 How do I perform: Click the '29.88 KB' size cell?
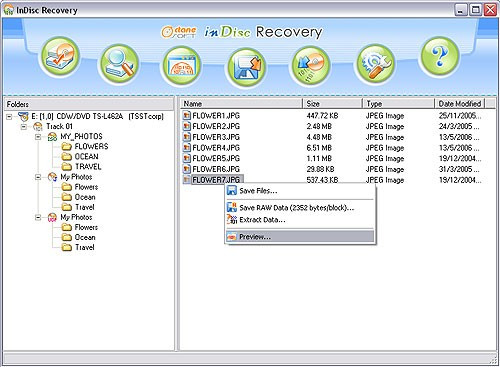pyautogui.click(x=320, y=169)
